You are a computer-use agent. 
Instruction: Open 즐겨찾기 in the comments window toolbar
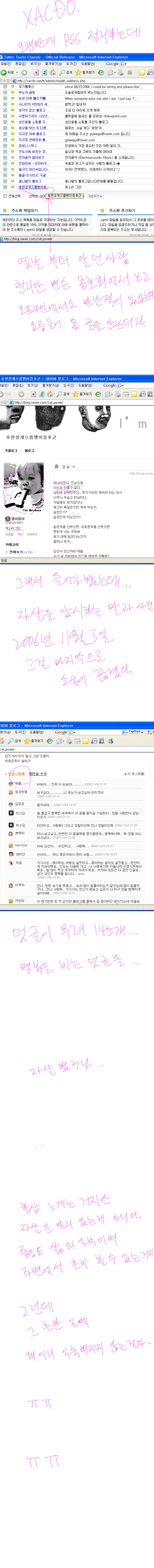(33, 741)
